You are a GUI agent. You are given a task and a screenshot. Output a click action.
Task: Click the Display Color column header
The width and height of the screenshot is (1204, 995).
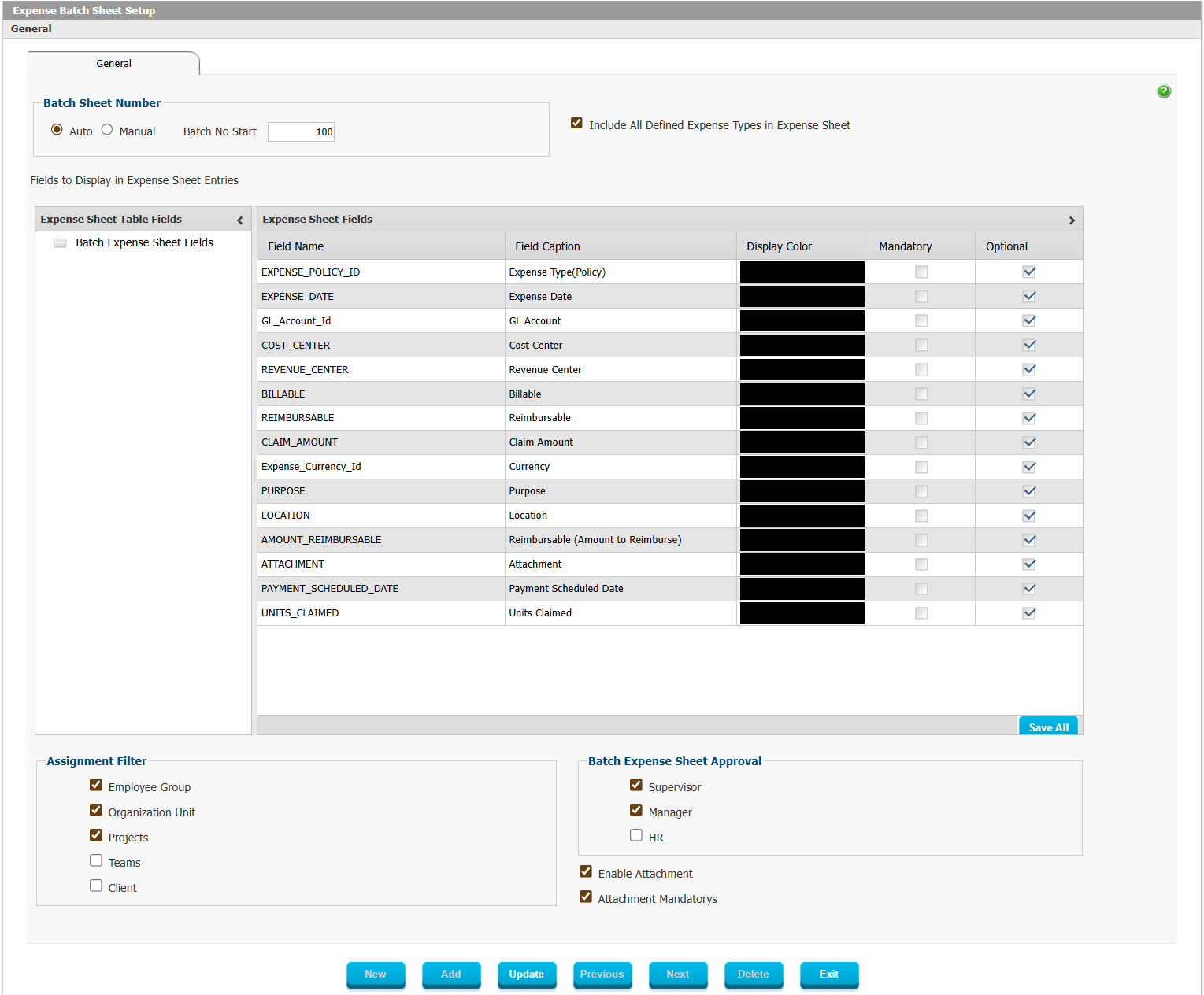(802, 246)
